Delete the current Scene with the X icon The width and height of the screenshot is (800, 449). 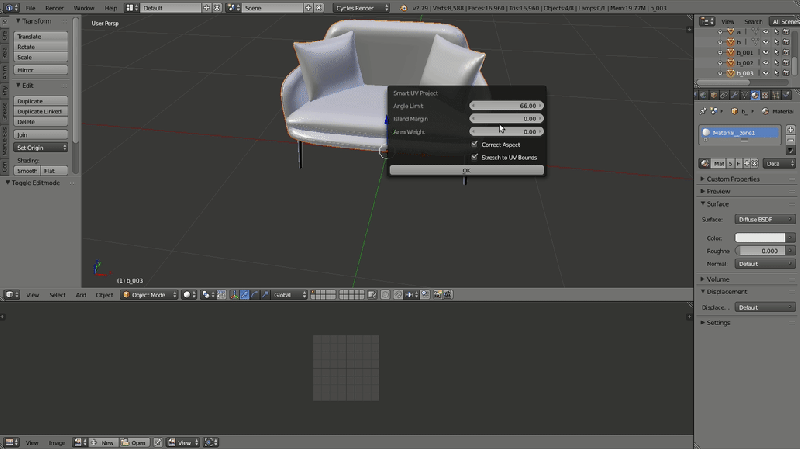(318, 8)
